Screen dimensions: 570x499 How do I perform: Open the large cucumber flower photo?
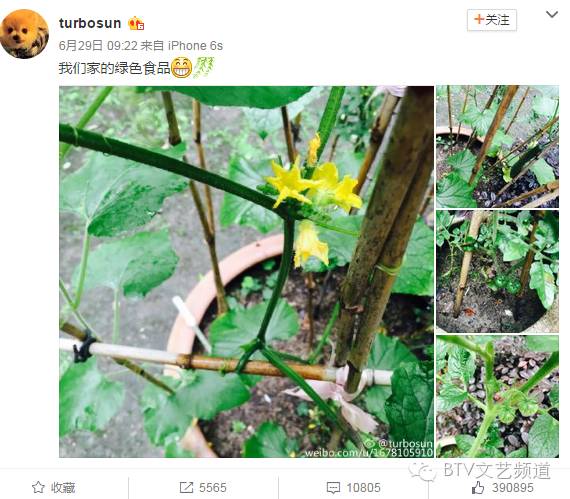[x=246, y=271]
